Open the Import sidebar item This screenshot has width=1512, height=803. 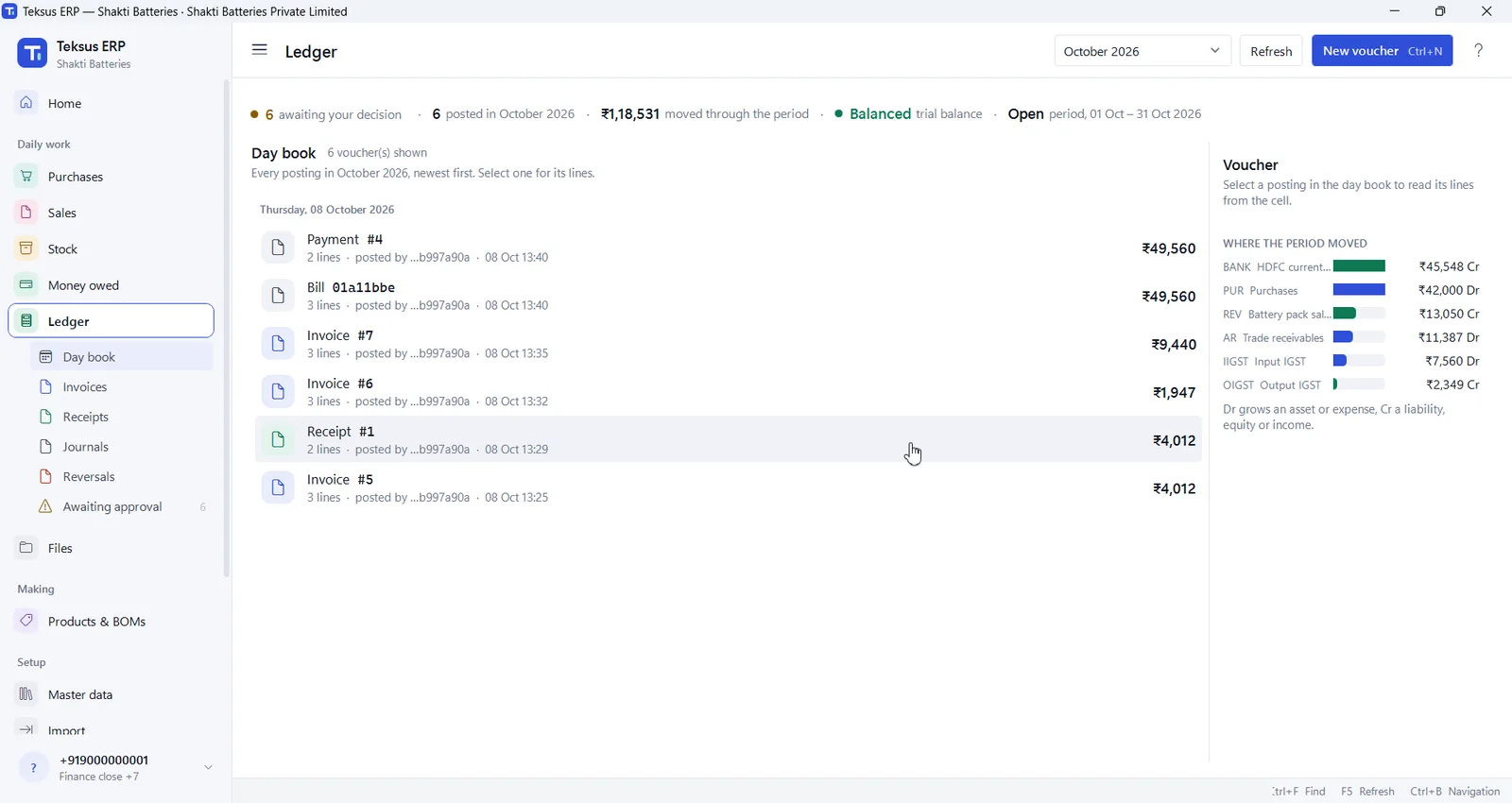pyautogui.click(x=112, y=730)
